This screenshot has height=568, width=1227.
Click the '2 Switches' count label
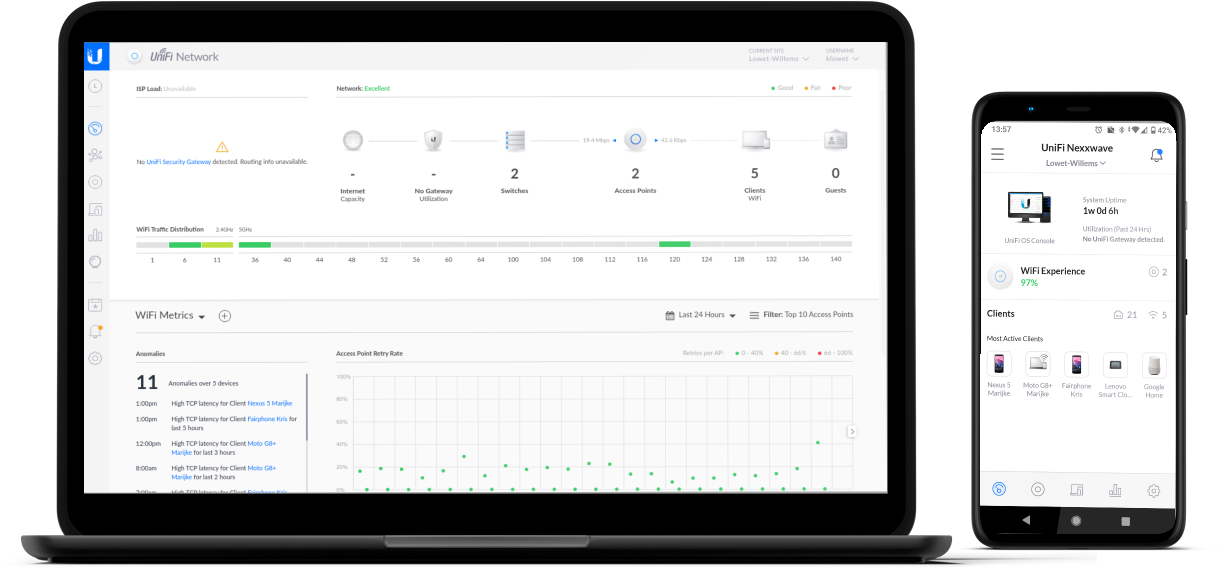pos(515,180)
